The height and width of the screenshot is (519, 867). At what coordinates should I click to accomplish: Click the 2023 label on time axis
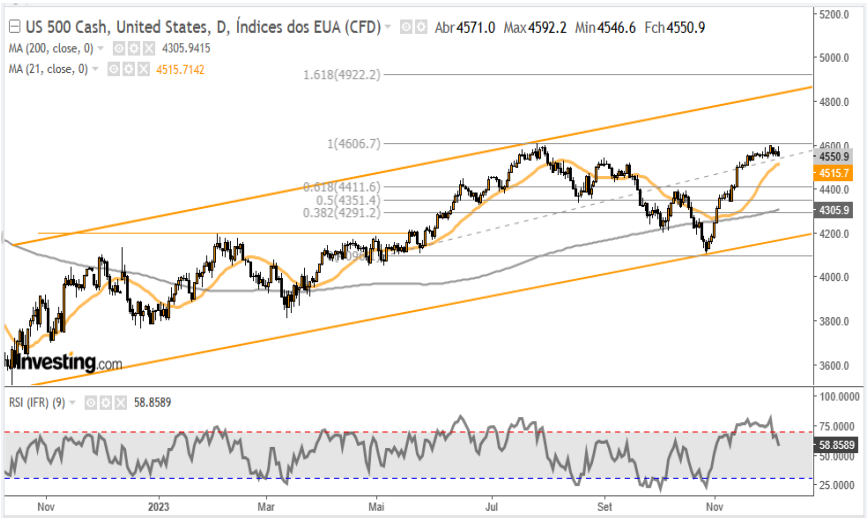point(159,507)
